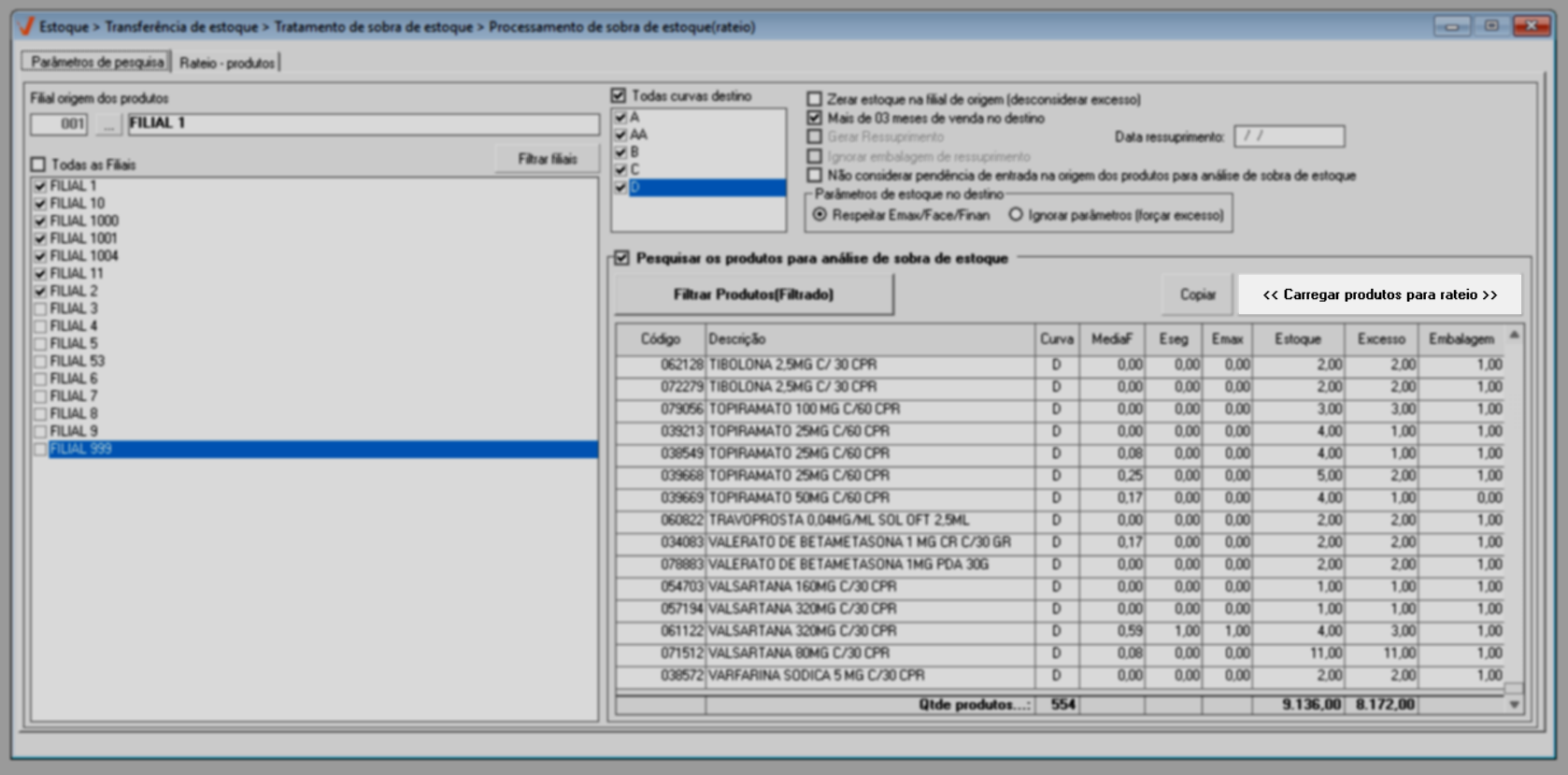1568x775 pixels.
Task: Toggle the FILIAL 3 checkbox
Action: coord(40,309)
